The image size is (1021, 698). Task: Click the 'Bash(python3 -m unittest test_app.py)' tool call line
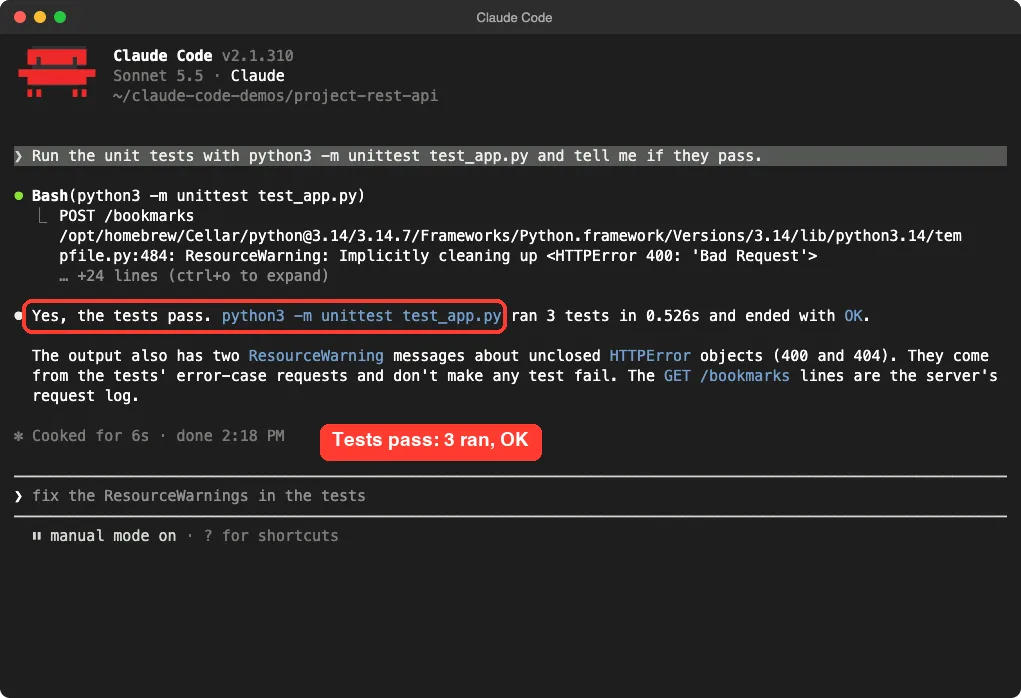coord(199,195)
